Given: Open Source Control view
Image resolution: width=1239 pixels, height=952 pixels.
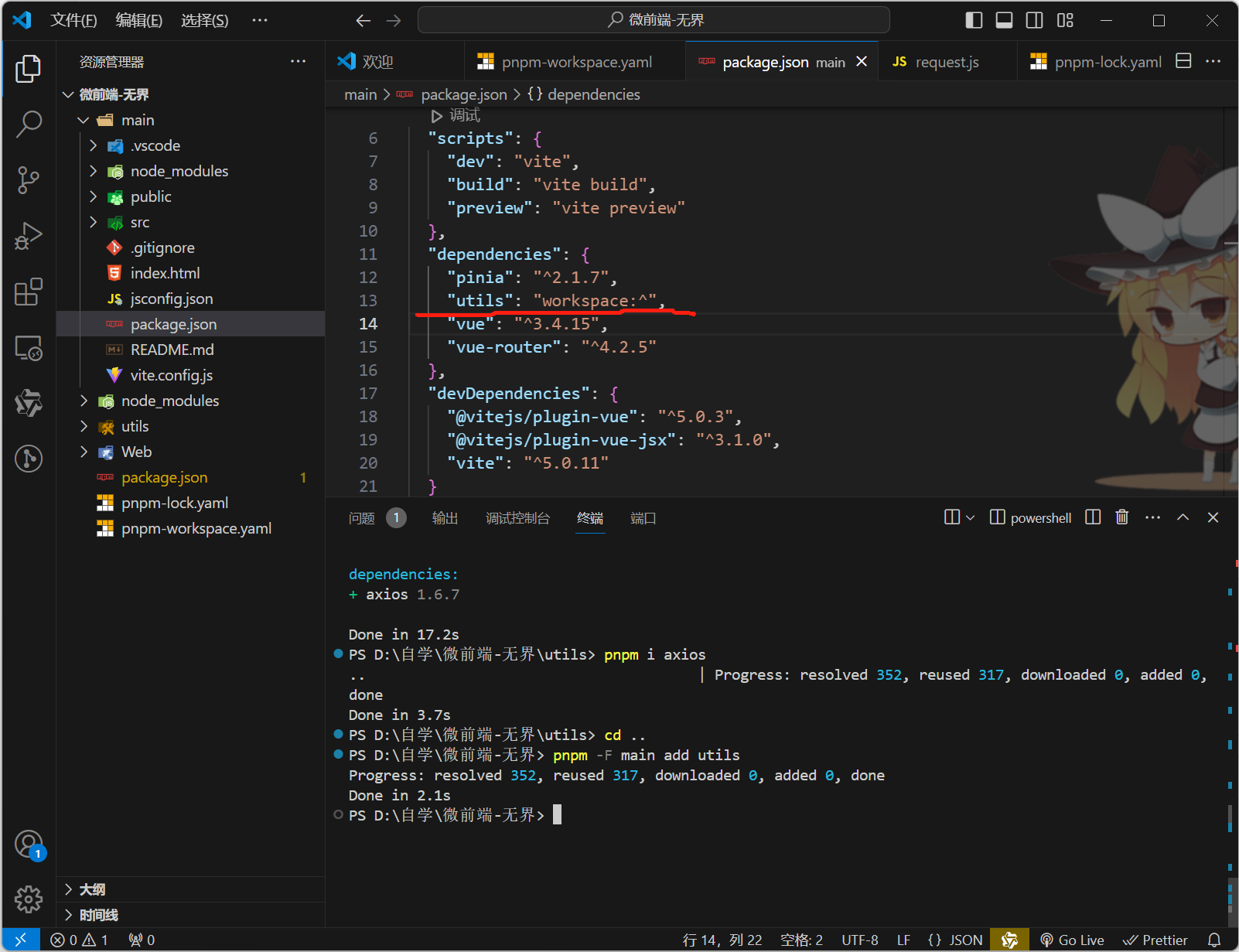Looking at the screenshot, I should pyautogui.click(x=29, y=179).
